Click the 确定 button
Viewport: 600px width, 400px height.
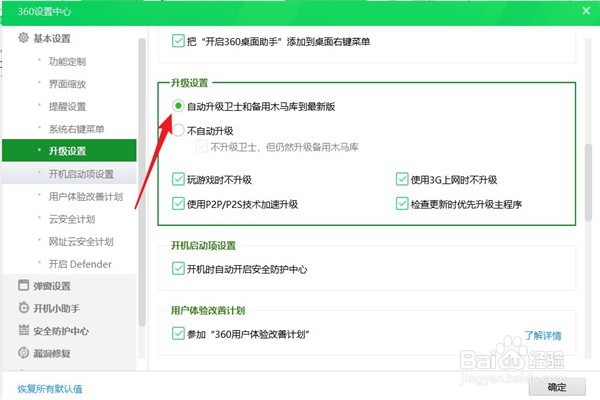[x=557, y=387]
